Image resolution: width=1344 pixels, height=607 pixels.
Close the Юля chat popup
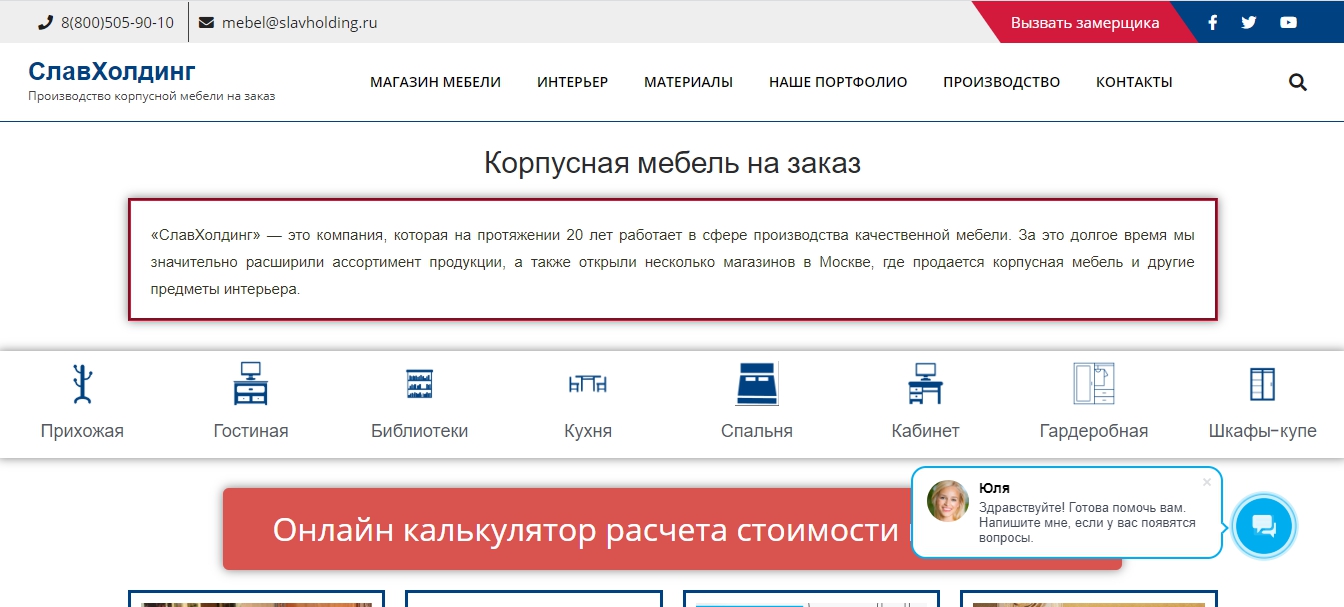1206,482
